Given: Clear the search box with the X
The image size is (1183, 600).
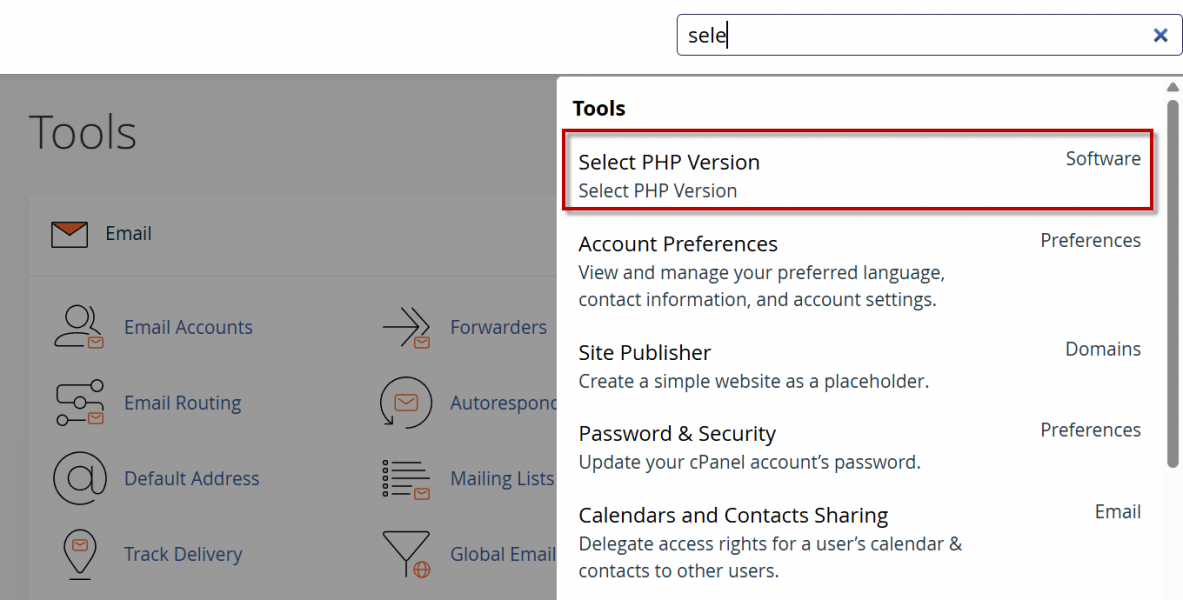Looking at the screenshot, I should pos(1161,35).
